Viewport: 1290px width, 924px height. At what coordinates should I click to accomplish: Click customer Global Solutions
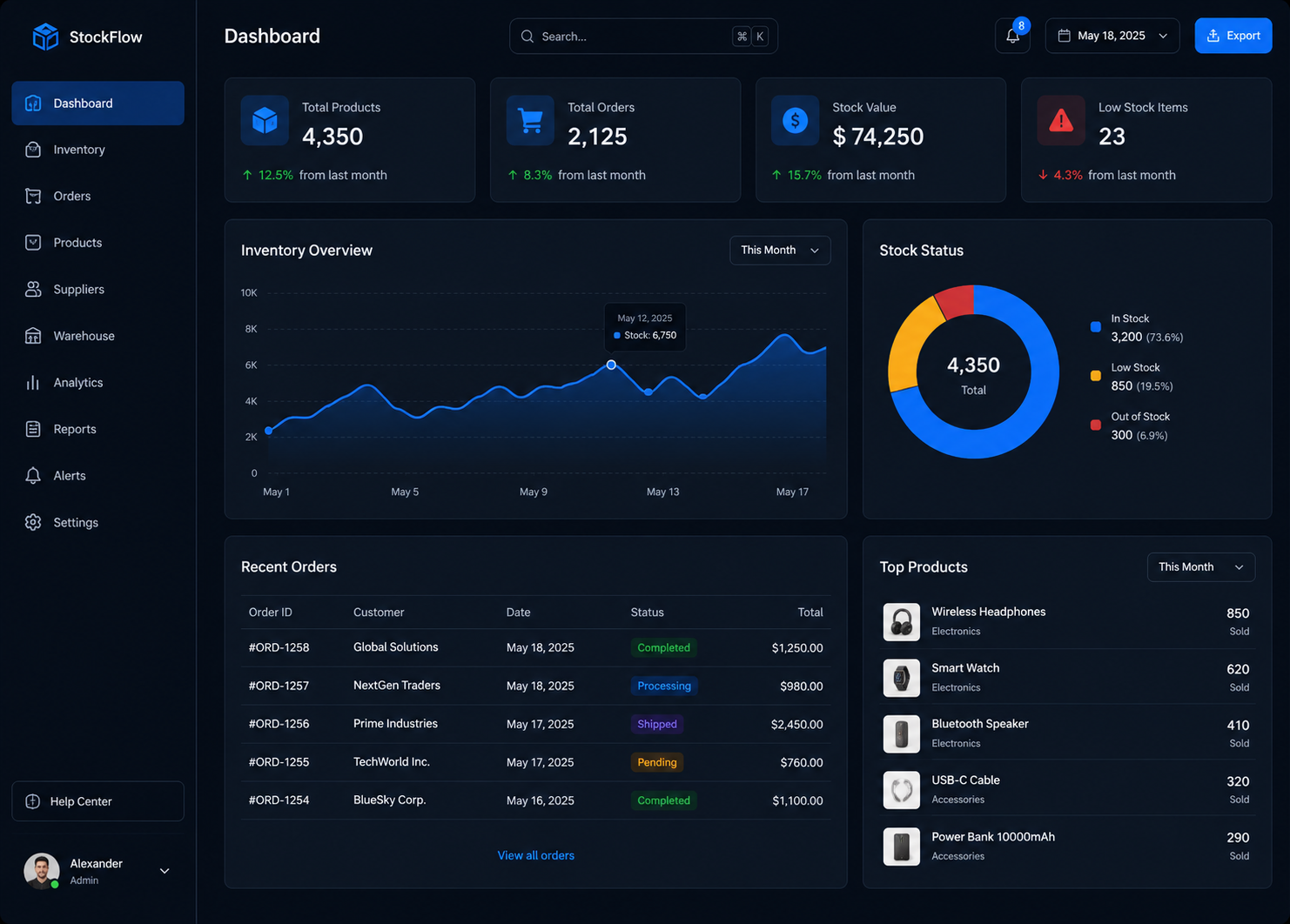[395, 647]
